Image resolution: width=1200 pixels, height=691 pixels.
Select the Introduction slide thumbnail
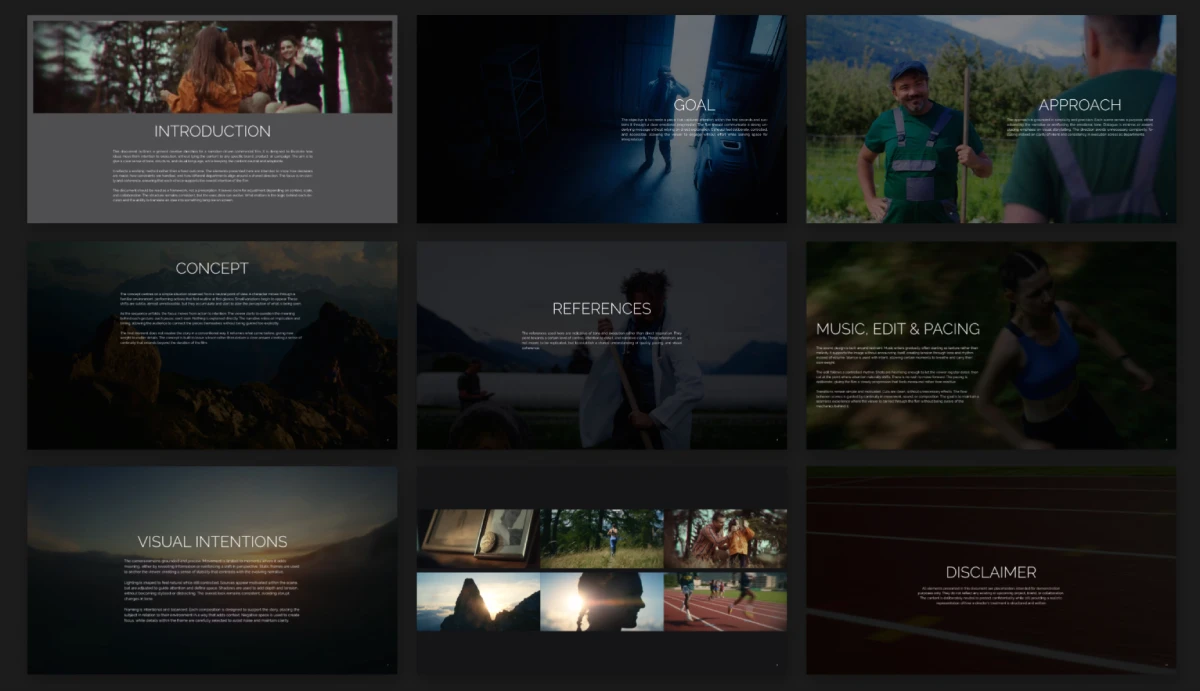point(212,119)
